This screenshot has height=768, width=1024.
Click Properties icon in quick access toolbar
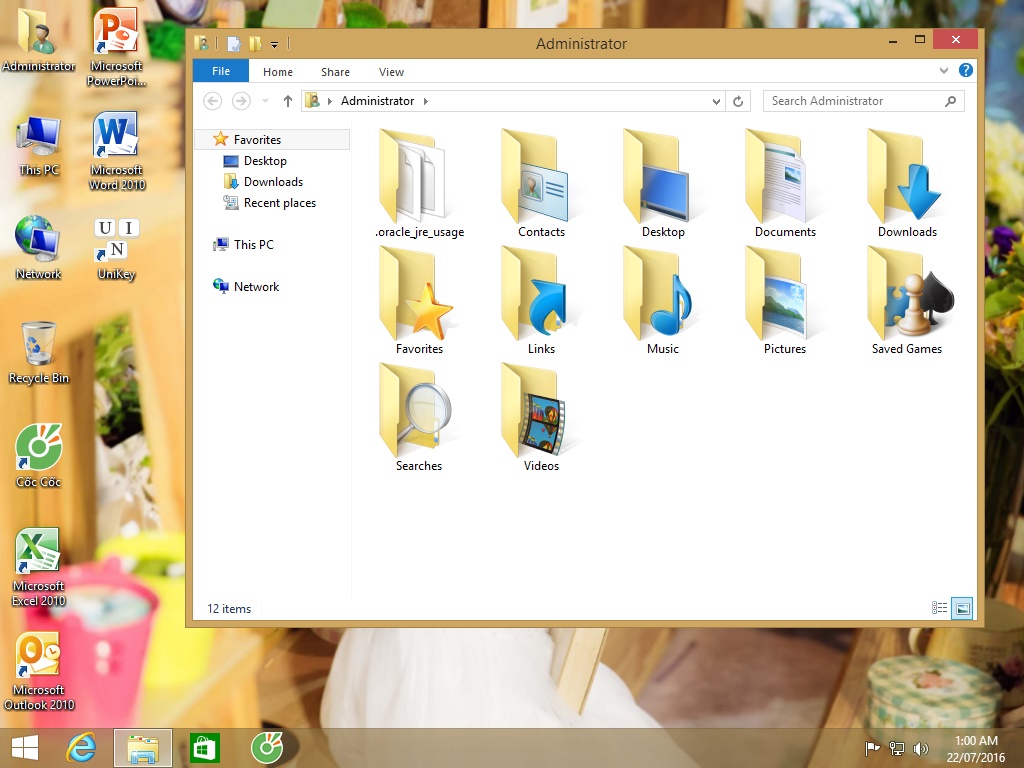(233, 44)
